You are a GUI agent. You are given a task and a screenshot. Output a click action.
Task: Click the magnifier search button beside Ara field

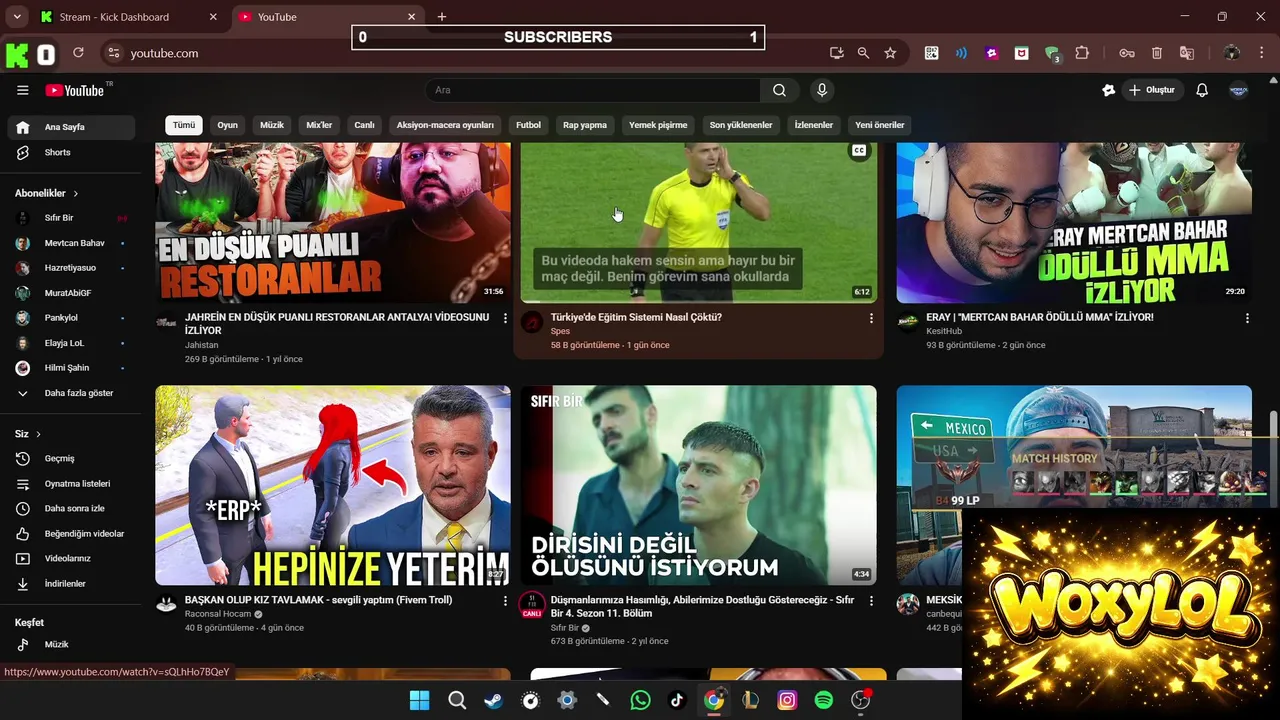[x=779, y=90]
